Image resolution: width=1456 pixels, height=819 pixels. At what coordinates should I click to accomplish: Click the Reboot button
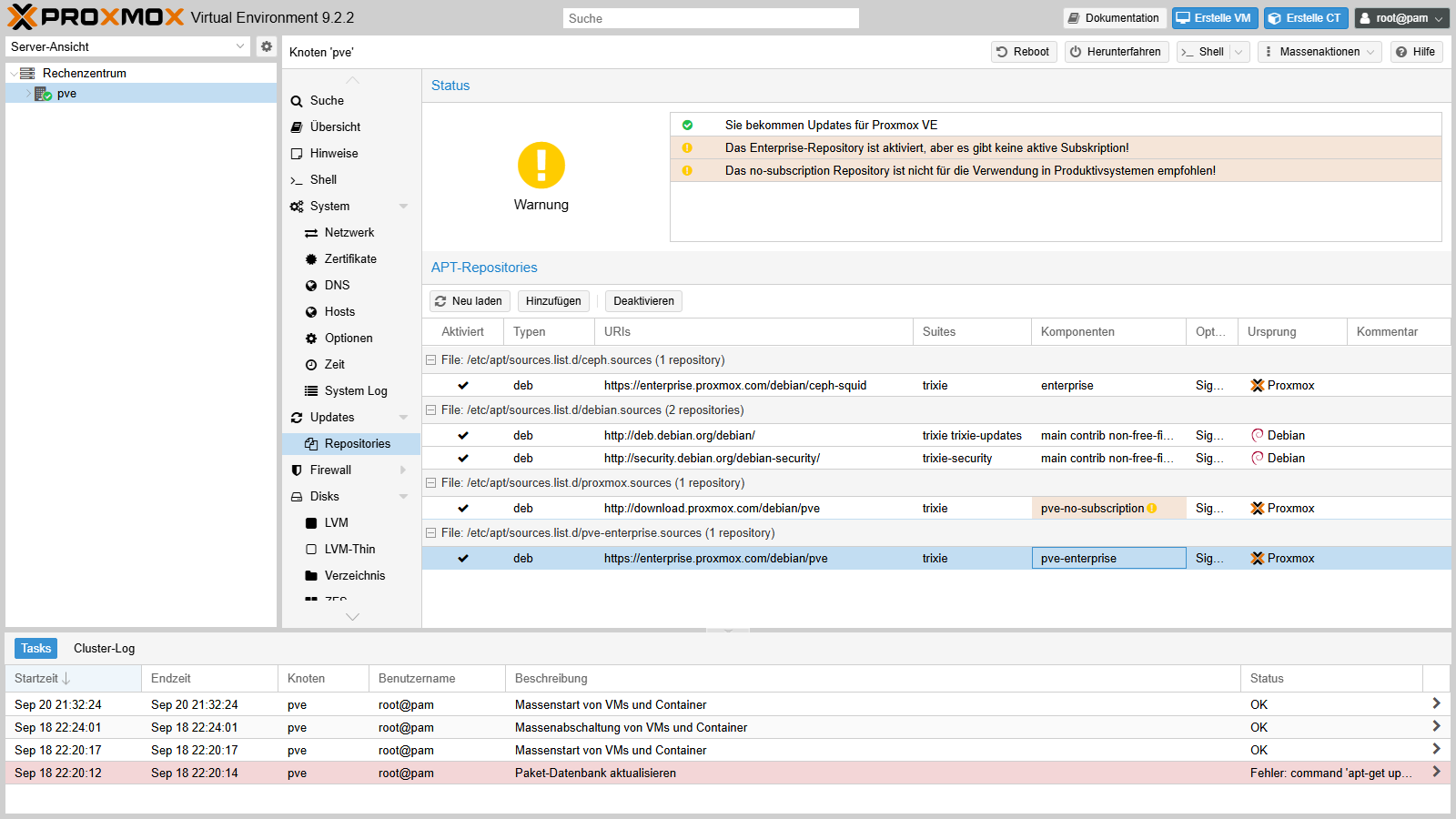[x=1024, y=52]
